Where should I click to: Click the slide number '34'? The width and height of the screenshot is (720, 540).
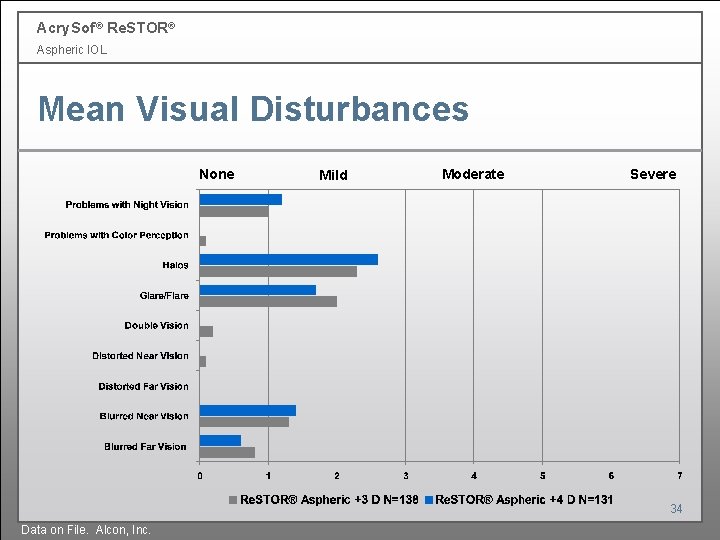(x=676, y=509)
